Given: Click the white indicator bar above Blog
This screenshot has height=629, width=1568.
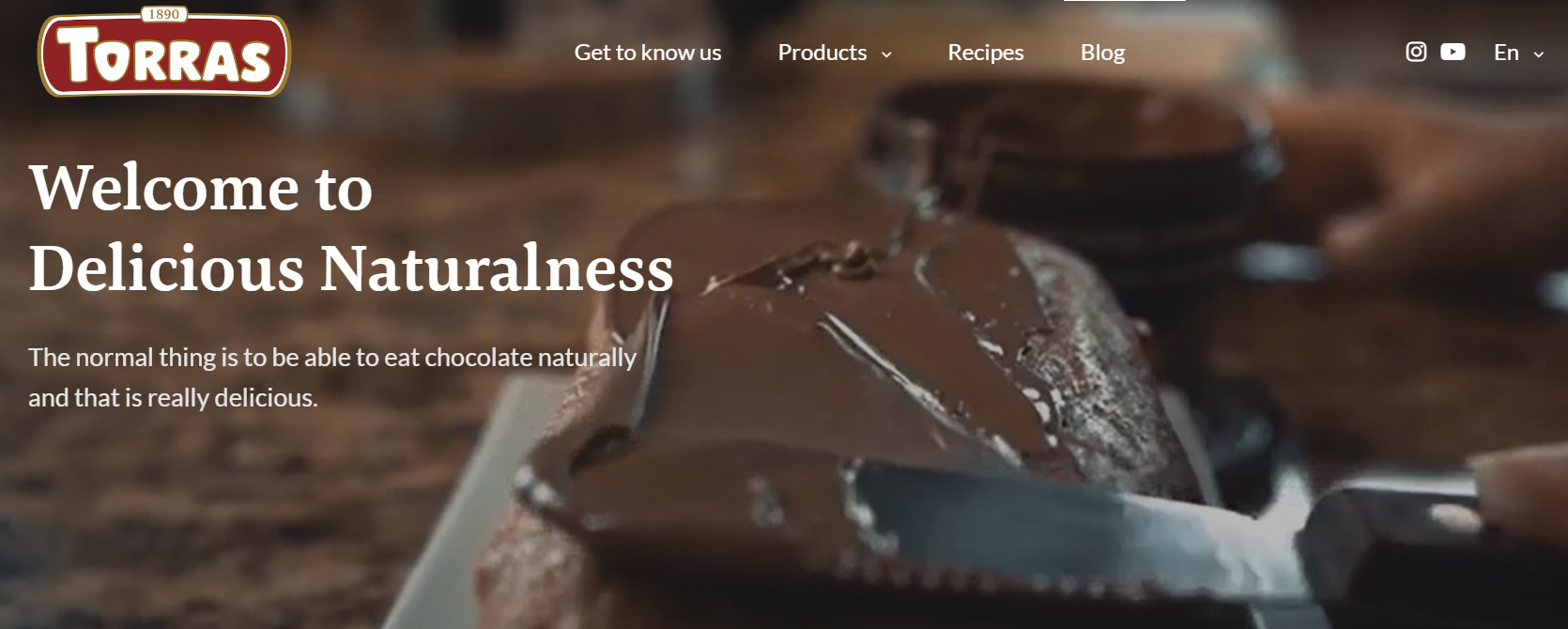Looking at the screenshot, I should [1124, 1].
